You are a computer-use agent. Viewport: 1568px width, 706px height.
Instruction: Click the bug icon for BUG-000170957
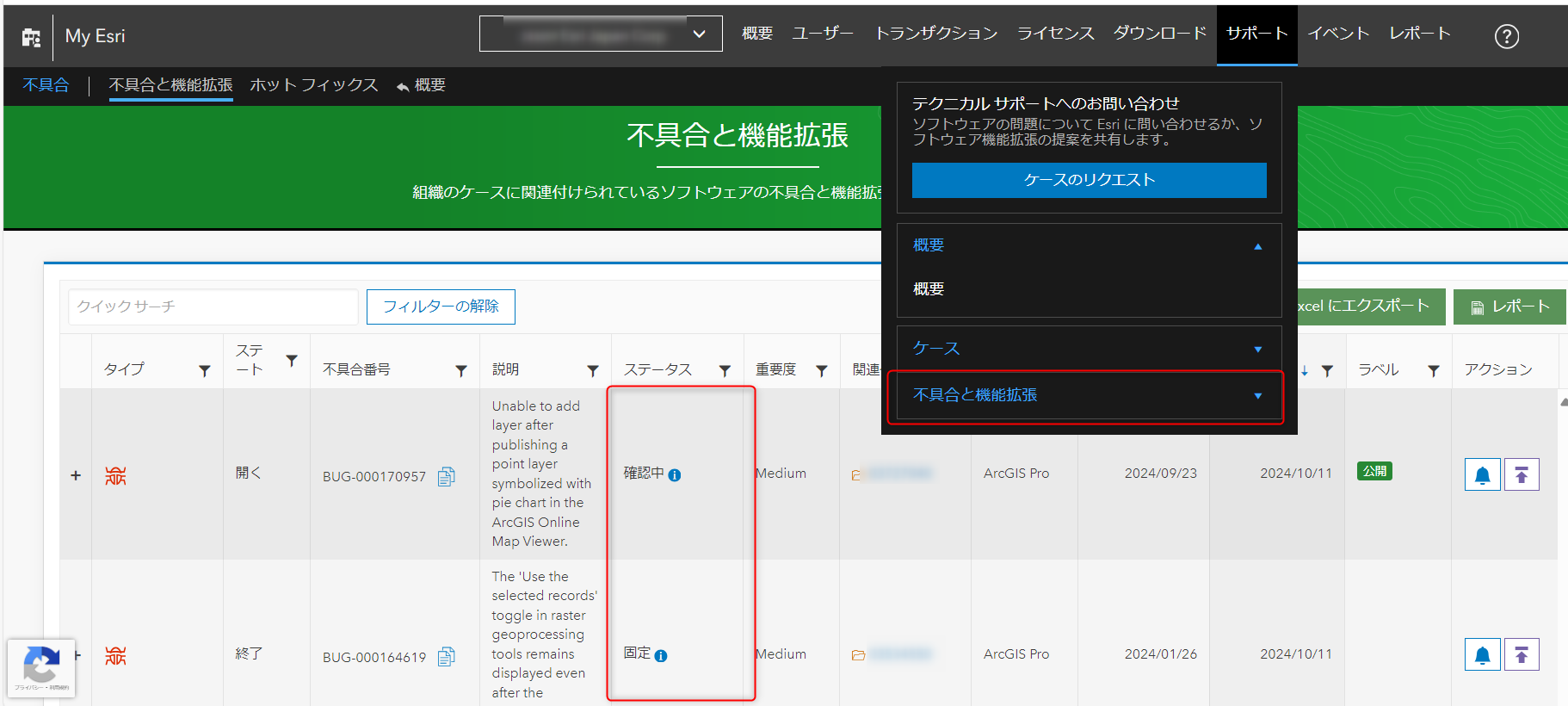click(x=115, y=476)
